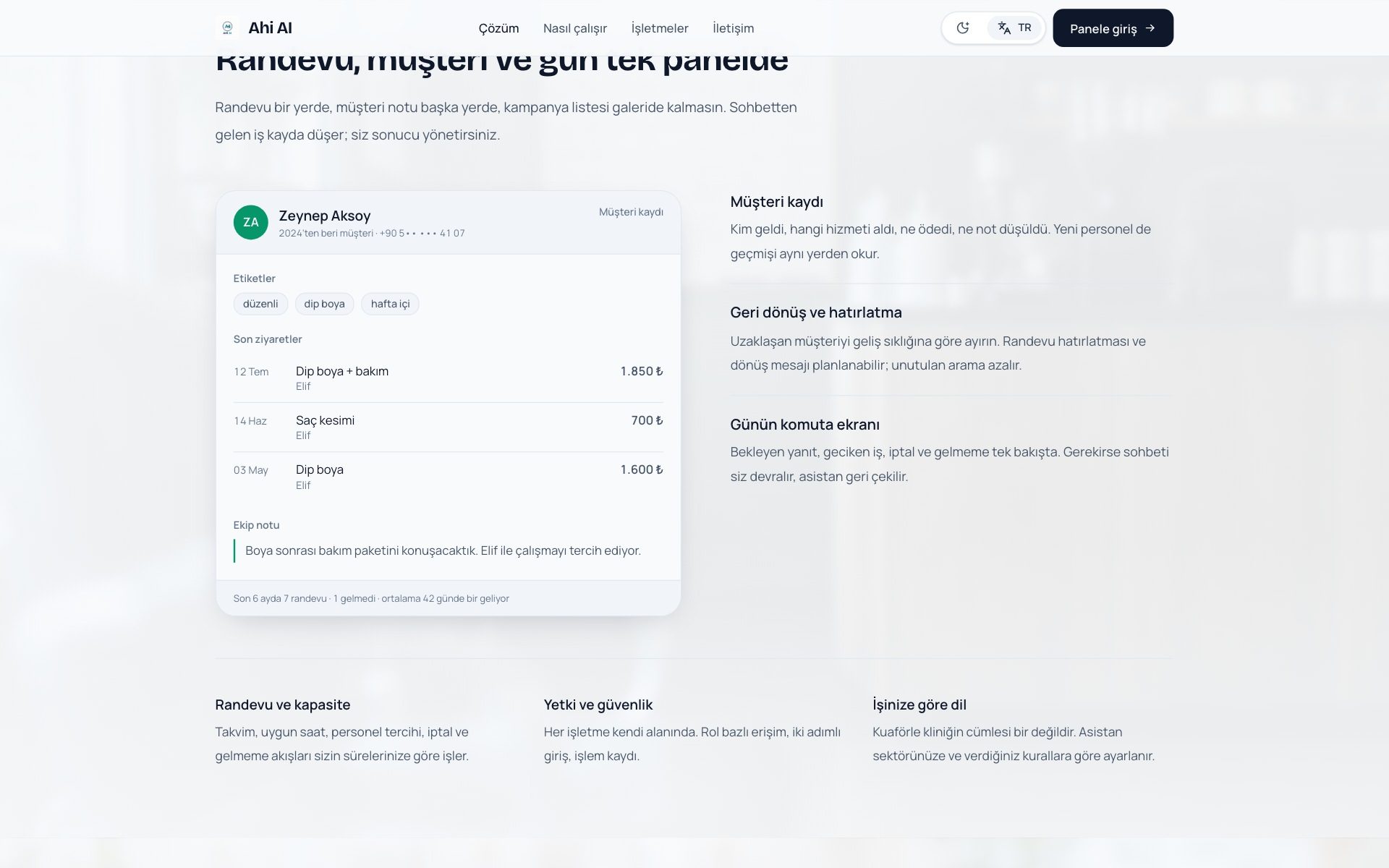Click the Randevu ve kapasite heading
Viewport: 1389px width, 868px height.
(282, 705)
